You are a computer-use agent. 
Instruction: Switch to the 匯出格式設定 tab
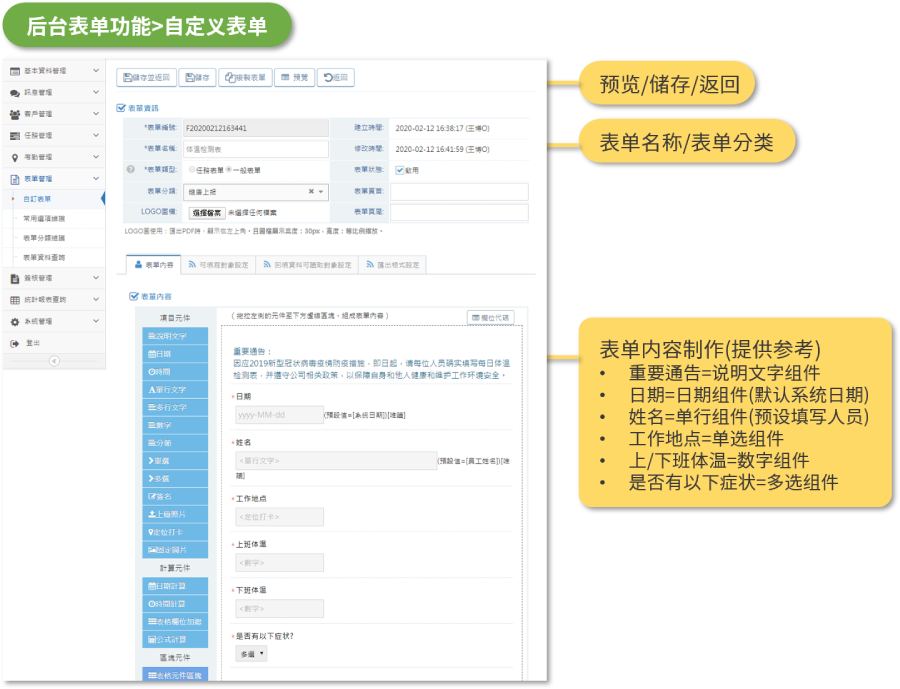393,263
